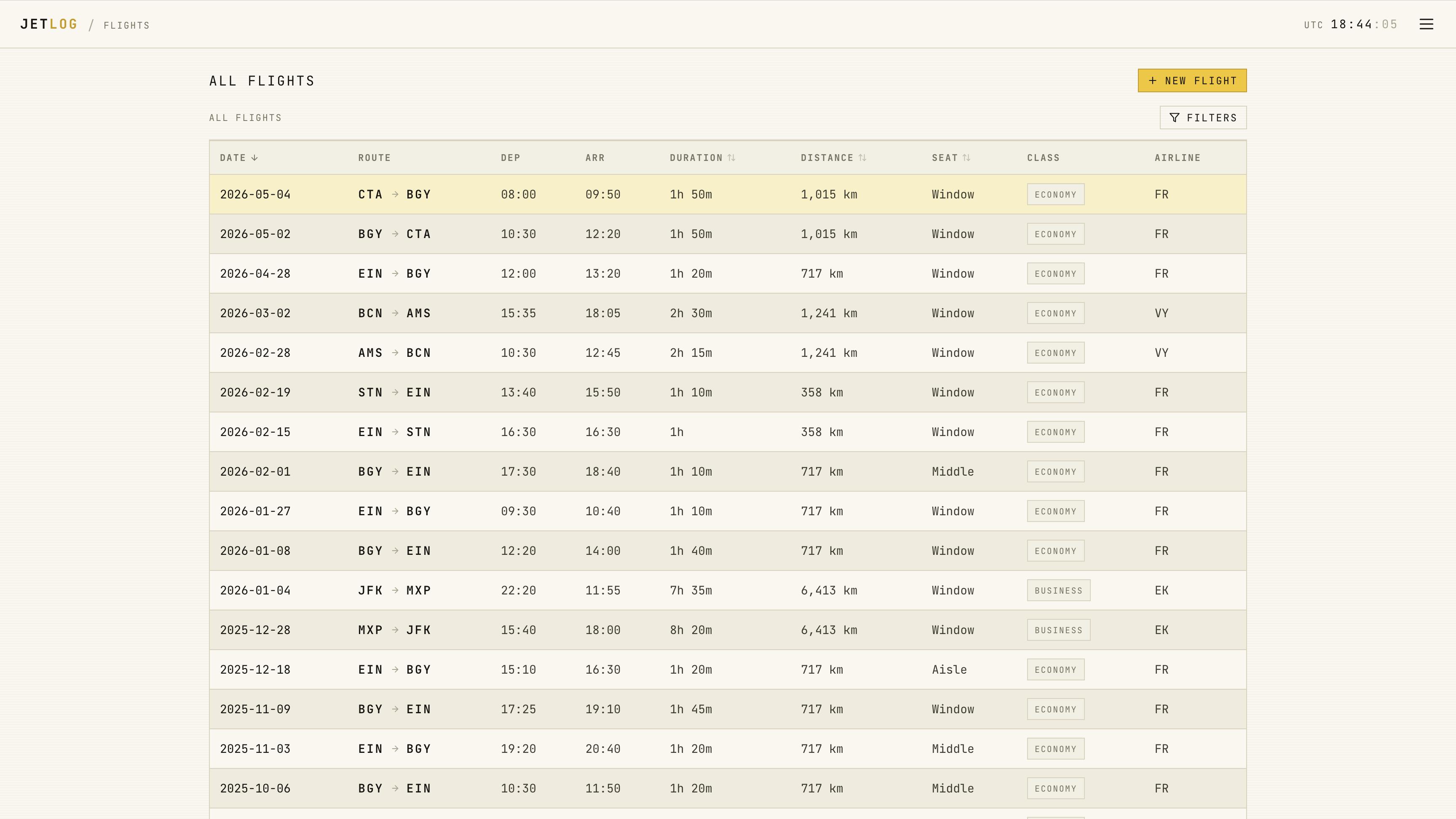Click Aisle seat on 2025-12-18 row
This screenshot has width=1456, height=819.
[949, 669]
